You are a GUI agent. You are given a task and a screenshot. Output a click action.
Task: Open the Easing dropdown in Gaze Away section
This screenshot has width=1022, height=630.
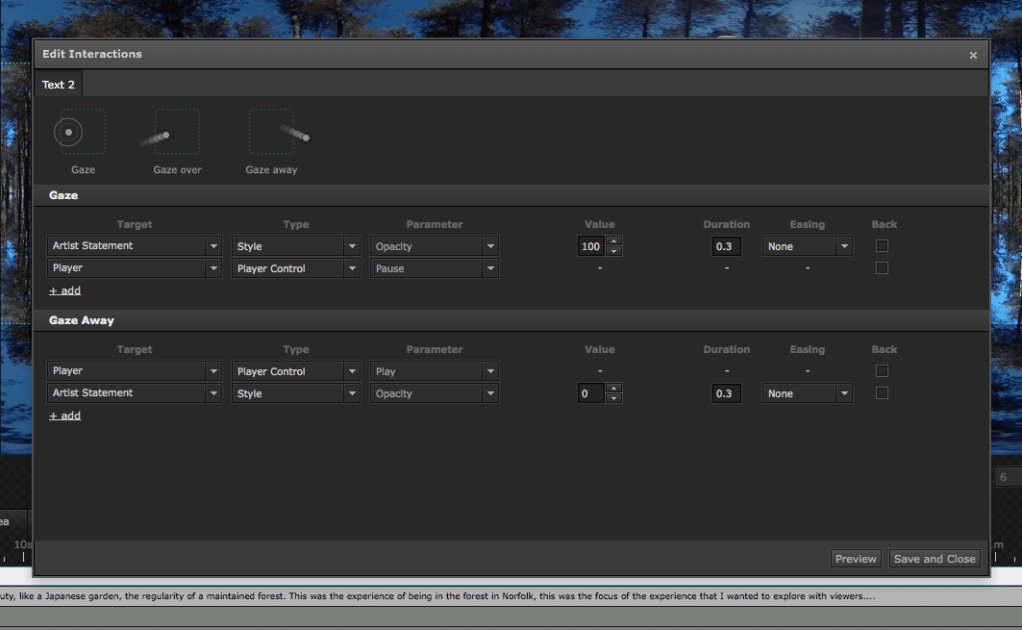coord(807,394)
